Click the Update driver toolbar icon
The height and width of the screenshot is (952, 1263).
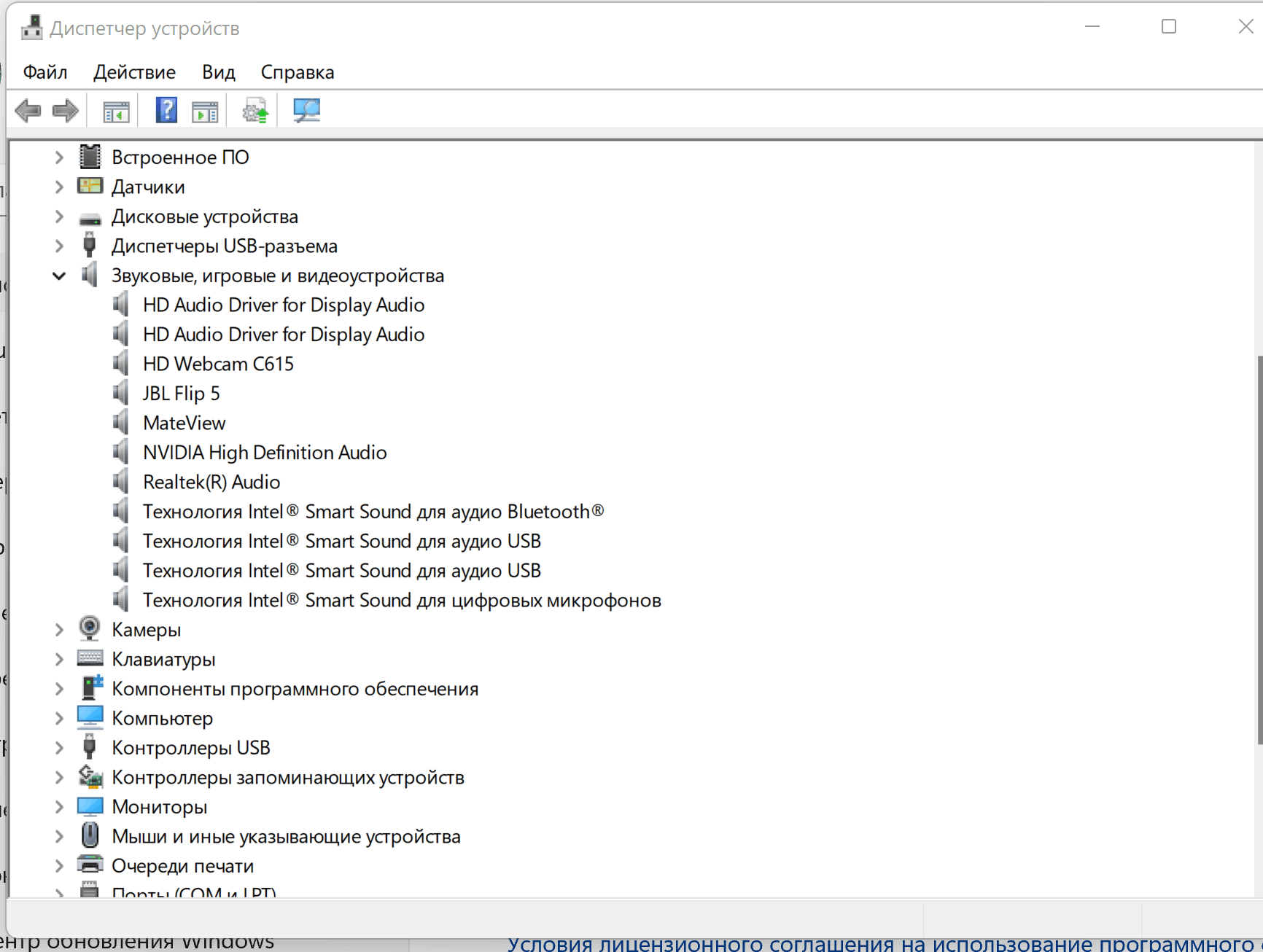coord(255,111)
